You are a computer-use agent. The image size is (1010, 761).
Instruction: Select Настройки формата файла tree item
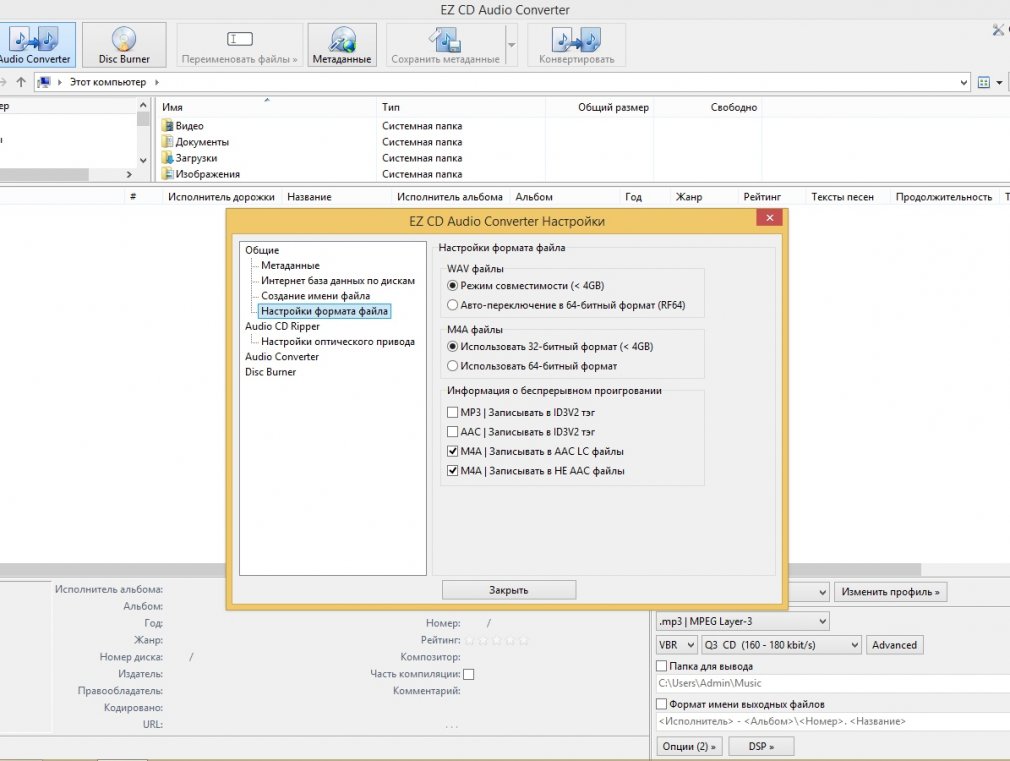[324, 311]
